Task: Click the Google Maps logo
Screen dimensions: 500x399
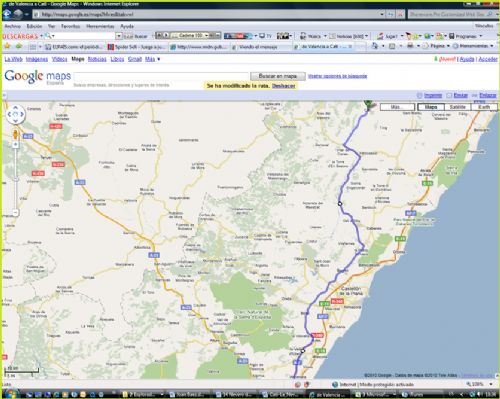Action: tap(38, 76)
